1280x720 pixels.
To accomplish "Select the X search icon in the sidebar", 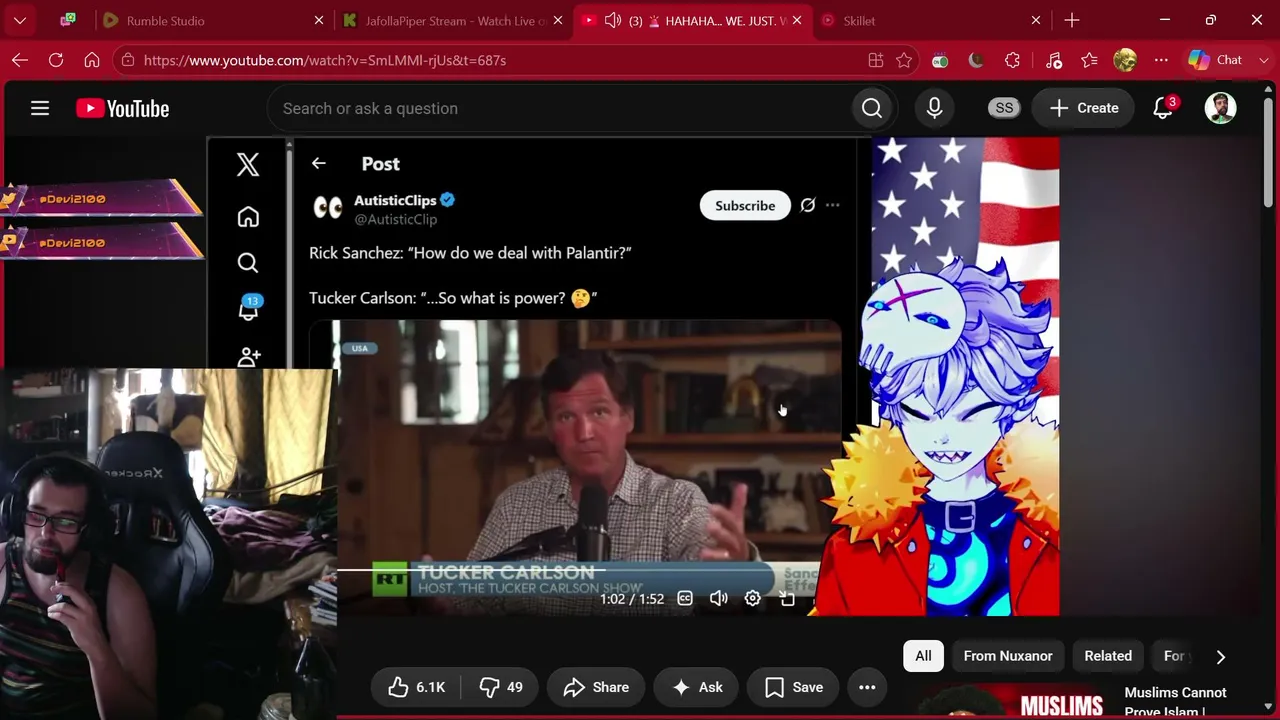I will coord(248,263).
